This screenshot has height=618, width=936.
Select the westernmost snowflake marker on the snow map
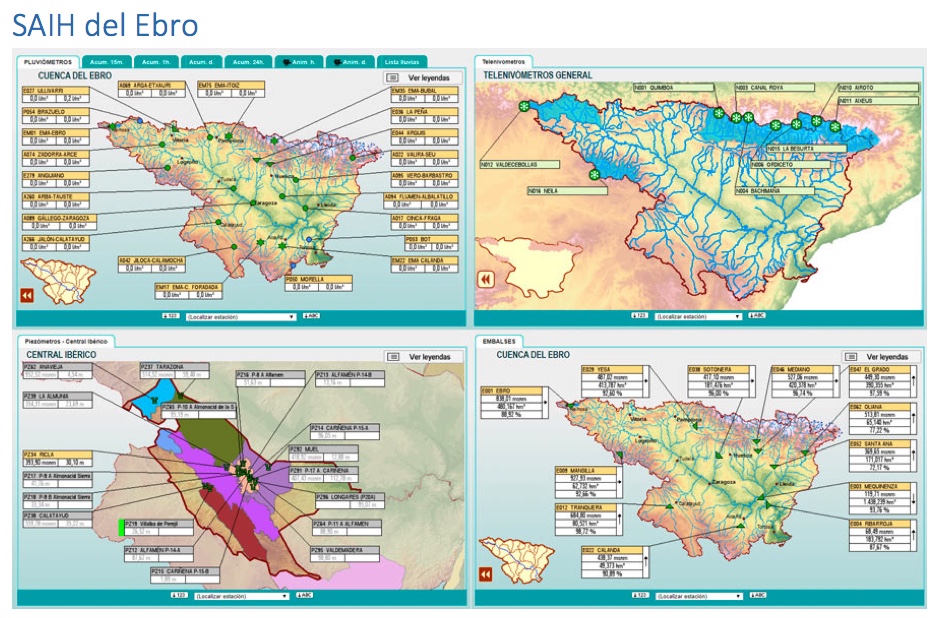click(524, 107)
